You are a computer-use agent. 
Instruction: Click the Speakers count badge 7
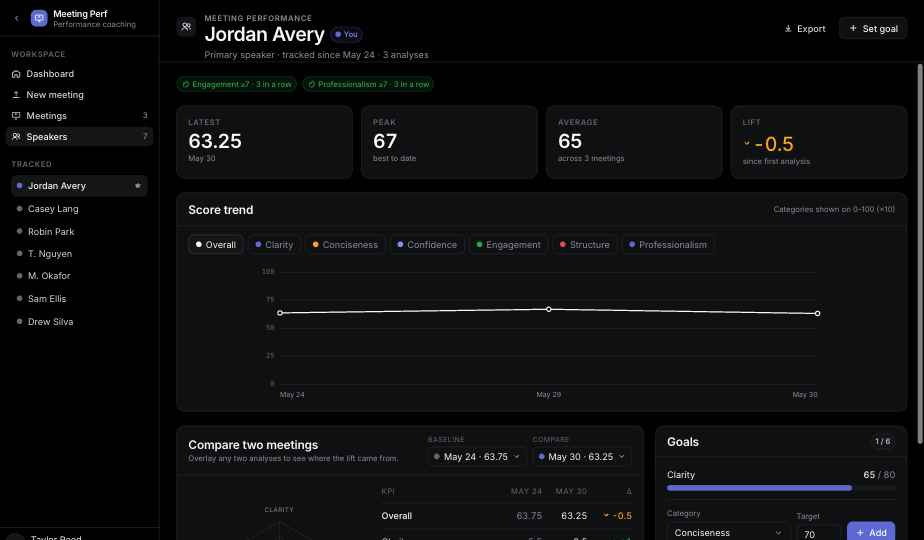click(x=145, y=137)
